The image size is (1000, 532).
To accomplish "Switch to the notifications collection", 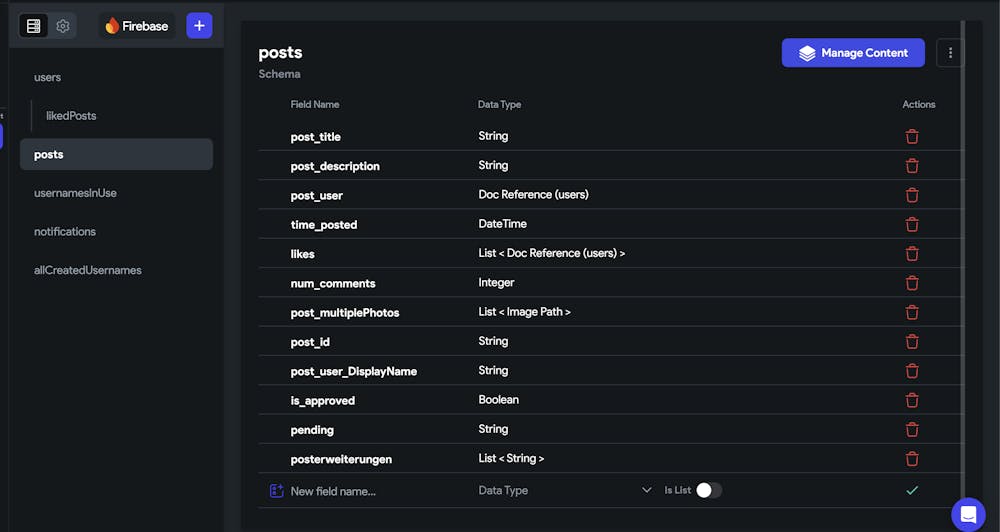I will point(65,232).
